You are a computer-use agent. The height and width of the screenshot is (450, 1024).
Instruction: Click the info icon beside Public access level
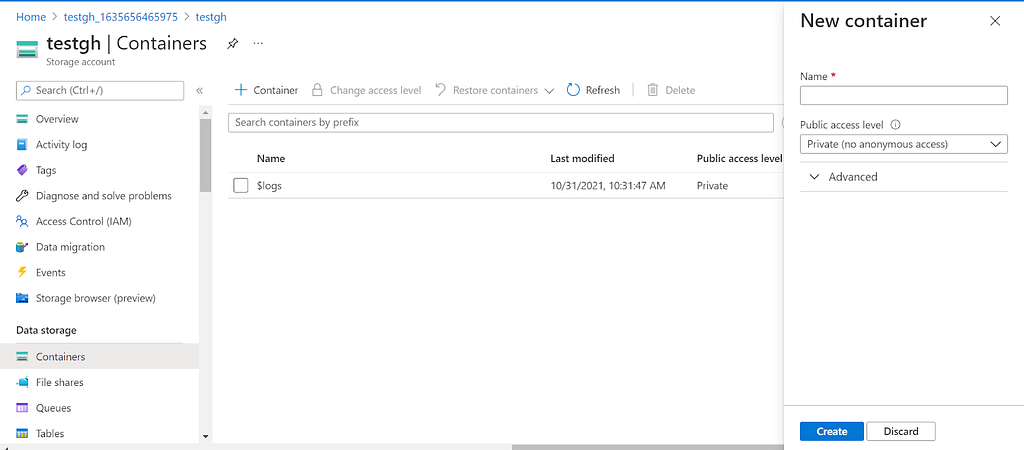tap(895, 124)
